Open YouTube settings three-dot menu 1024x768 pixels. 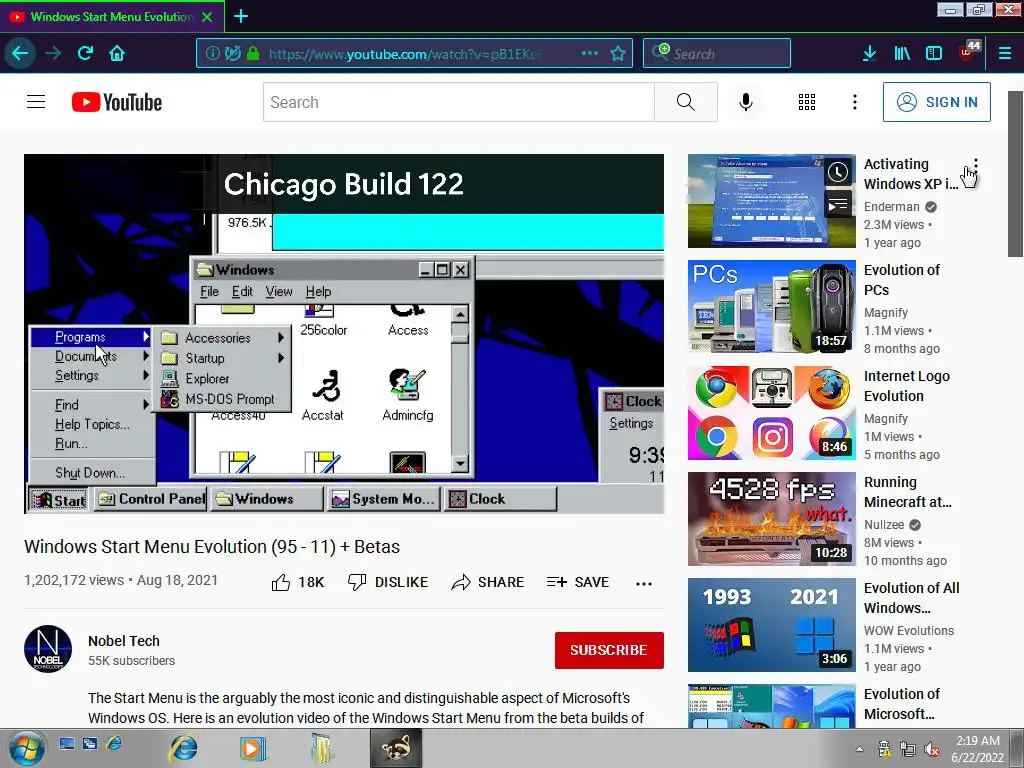(855, 102)
